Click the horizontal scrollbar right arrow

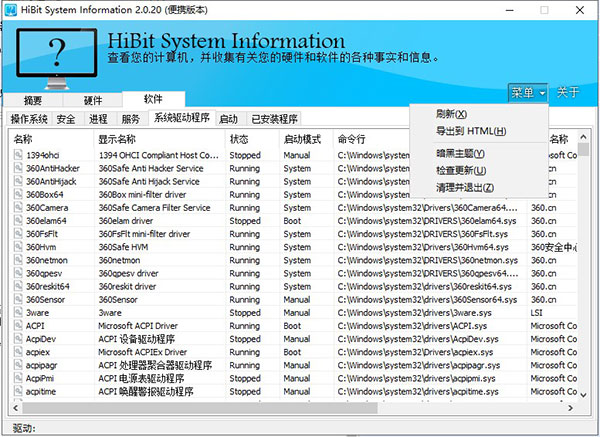click(571, 408)
